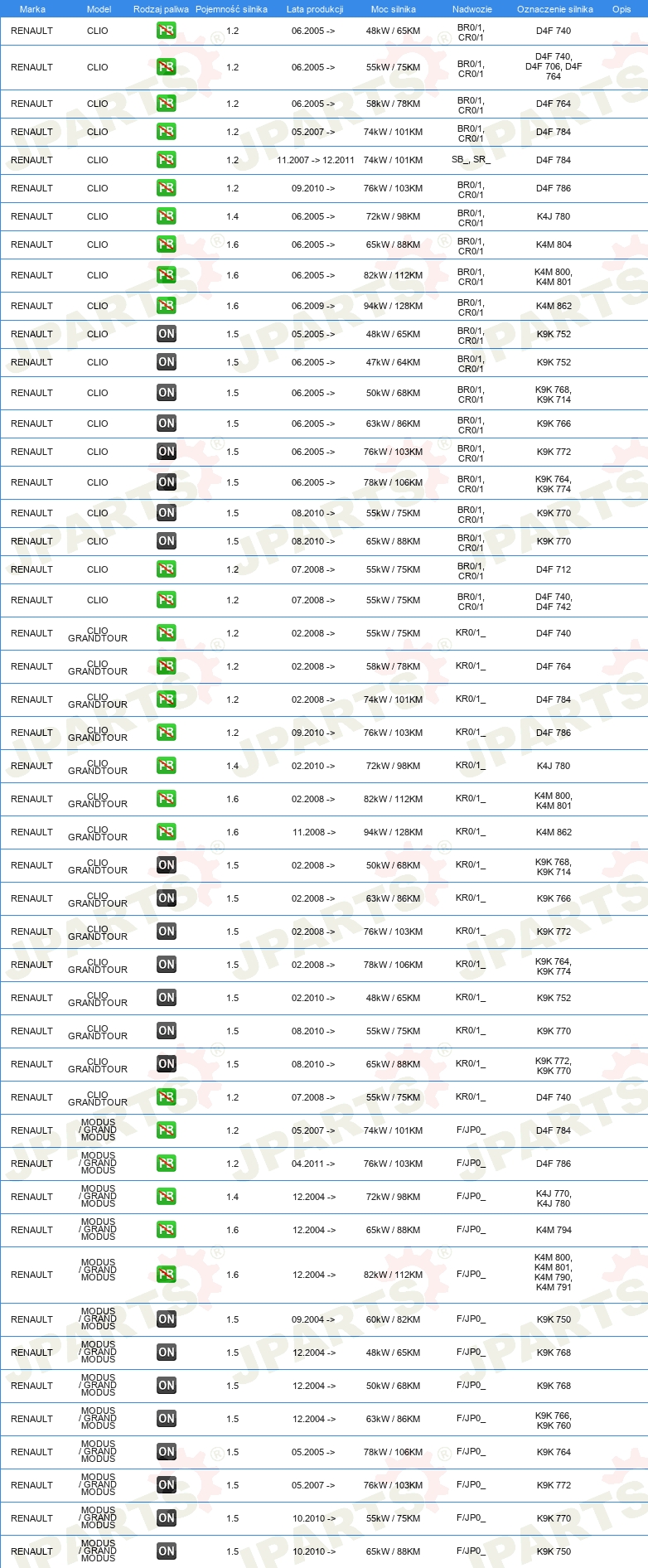Click the '09.2004 ->' production date cell
The height and width of the screenshot is (1568, 648).
click(x=313, y=1319)
